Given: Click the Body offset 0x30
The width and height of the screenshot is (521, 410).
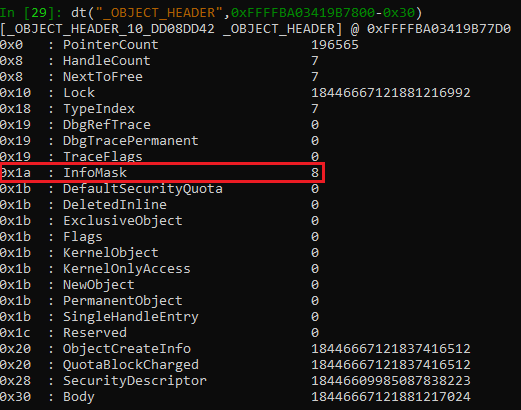Looking at the screenshot, I should click(15, 397).
